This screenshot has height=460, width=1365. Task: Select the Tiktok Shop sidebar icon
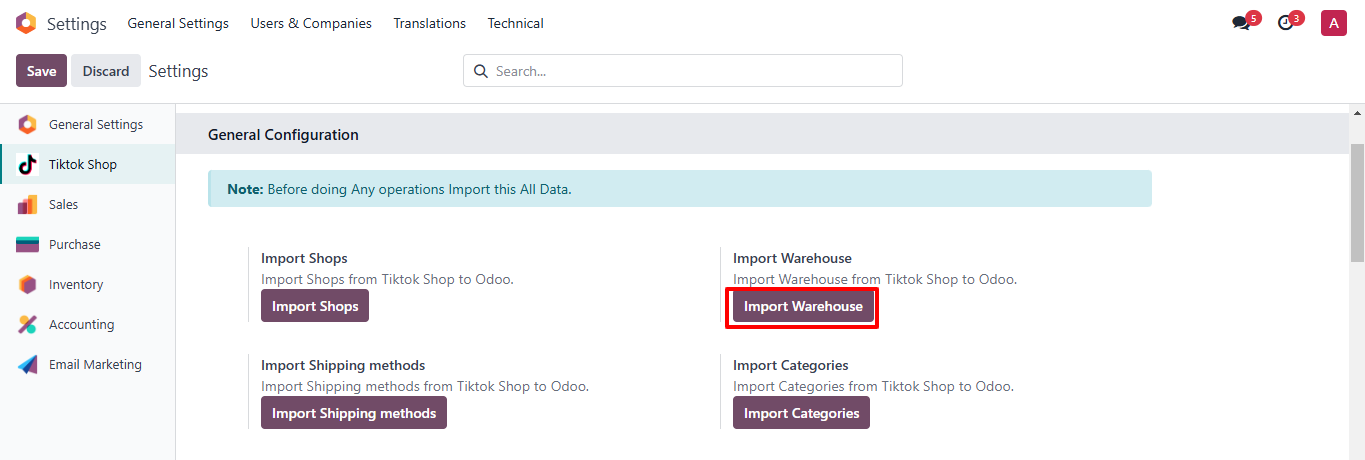(x=28, y=165)
